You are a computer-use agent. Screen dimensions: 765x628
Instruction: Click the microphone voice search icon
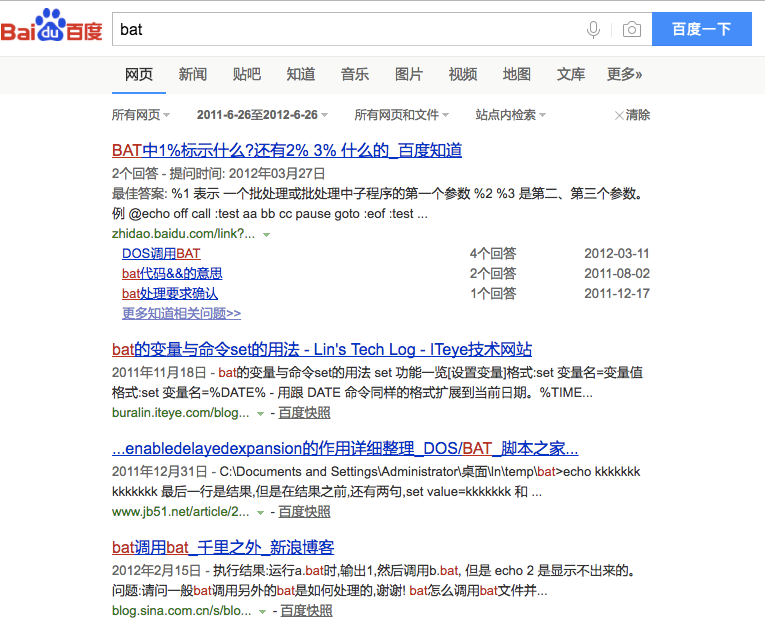point(593,30)
